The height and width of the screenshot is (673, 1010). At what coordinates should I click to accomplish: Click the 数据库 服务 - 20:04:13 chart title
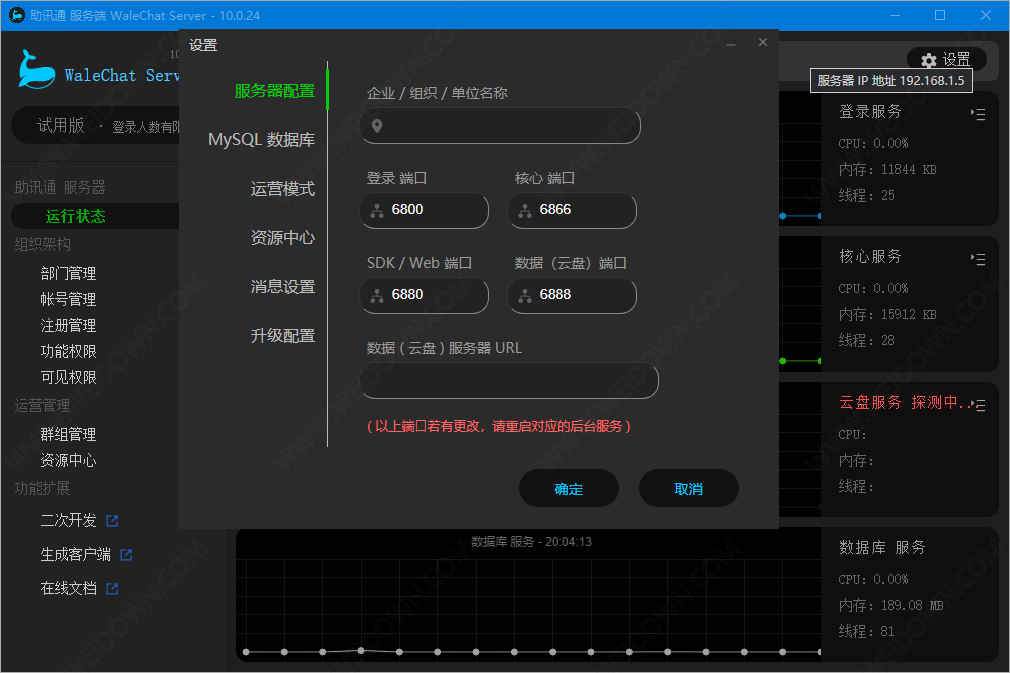(x=531, y=542)
